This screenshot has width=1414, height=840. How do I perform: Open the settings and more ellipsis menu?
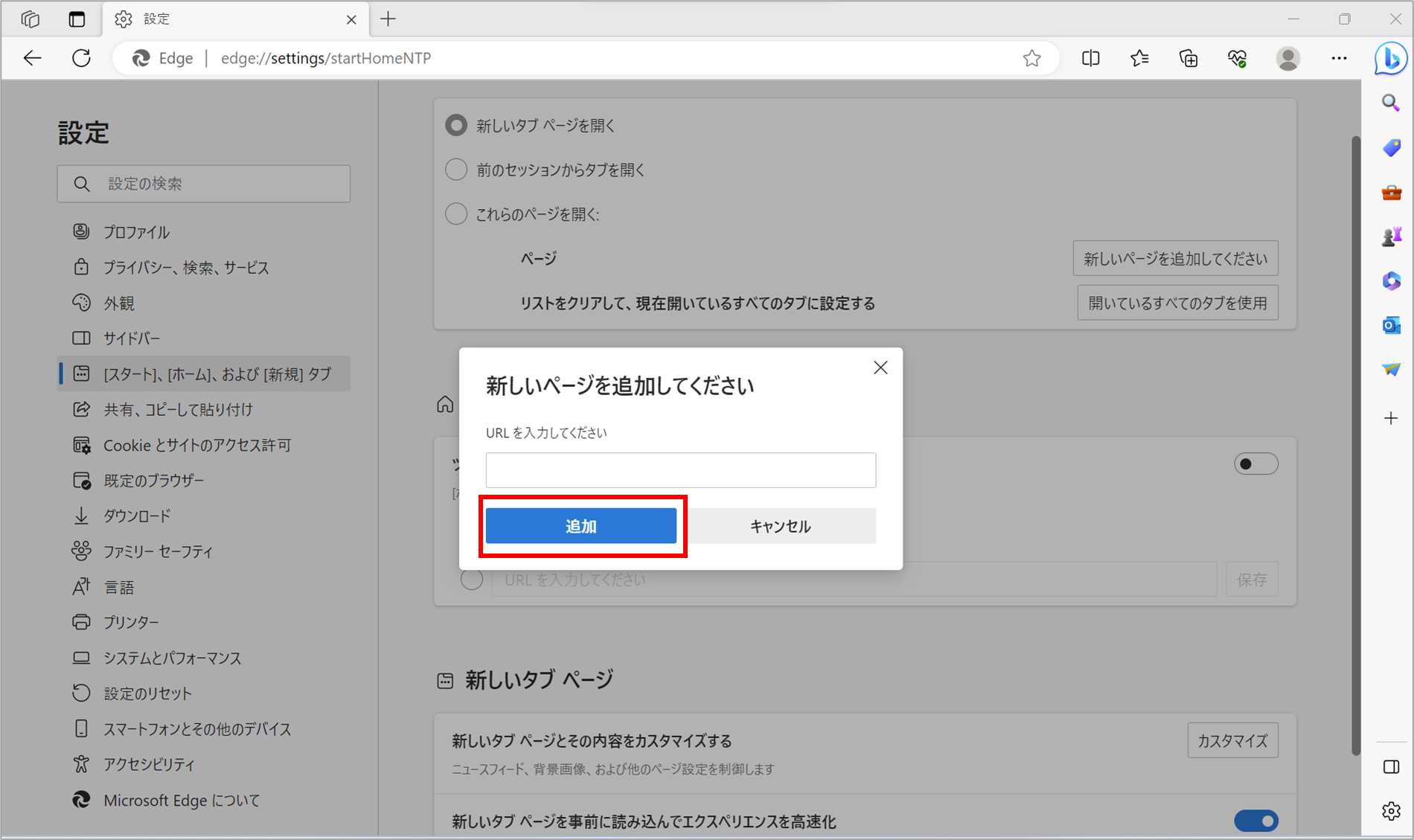(1339, 58)
